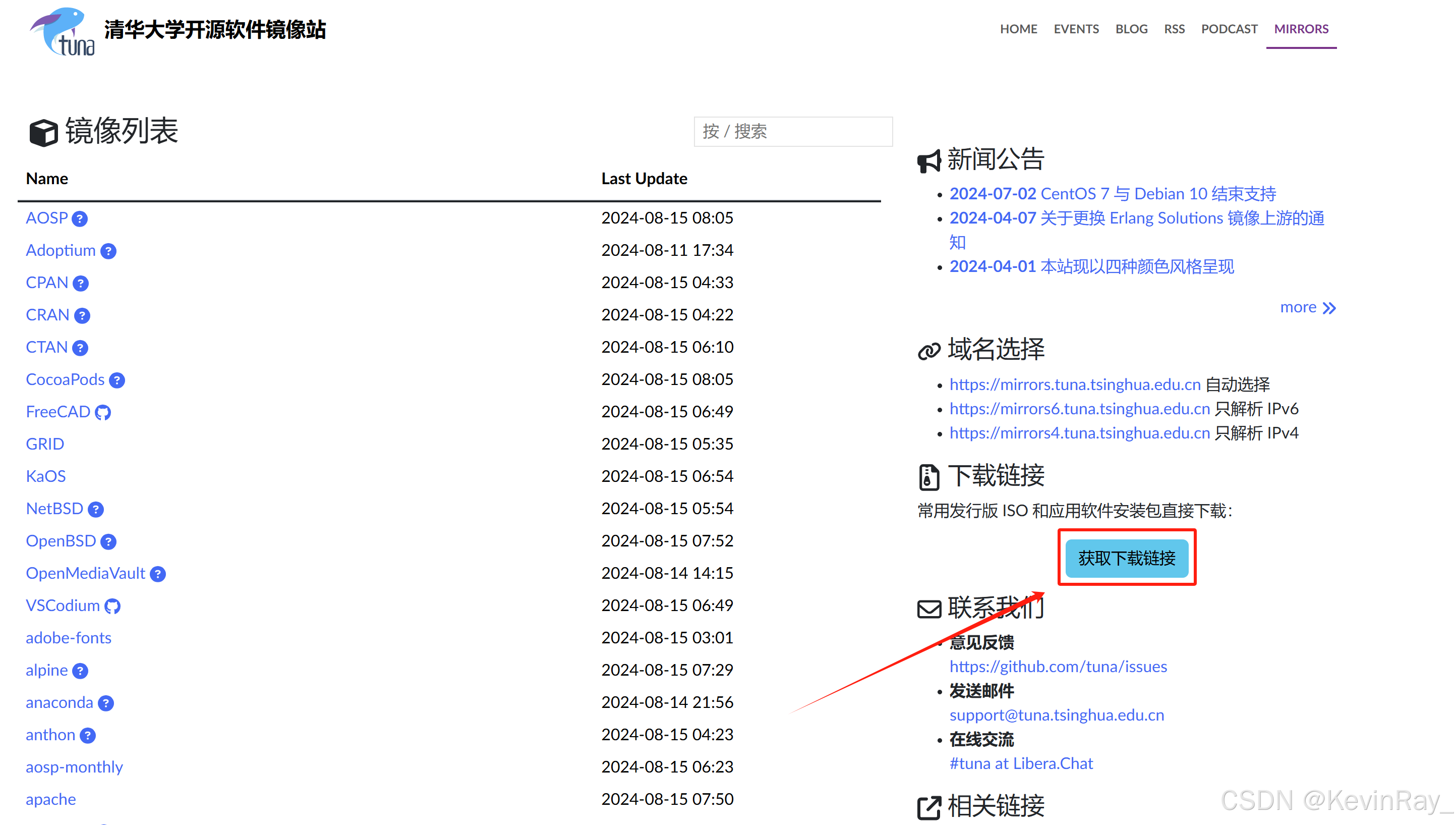The width and height of the screenshot is (1456, 825).
Task: Open the apache mirror link
Action: tap(51, 799)
